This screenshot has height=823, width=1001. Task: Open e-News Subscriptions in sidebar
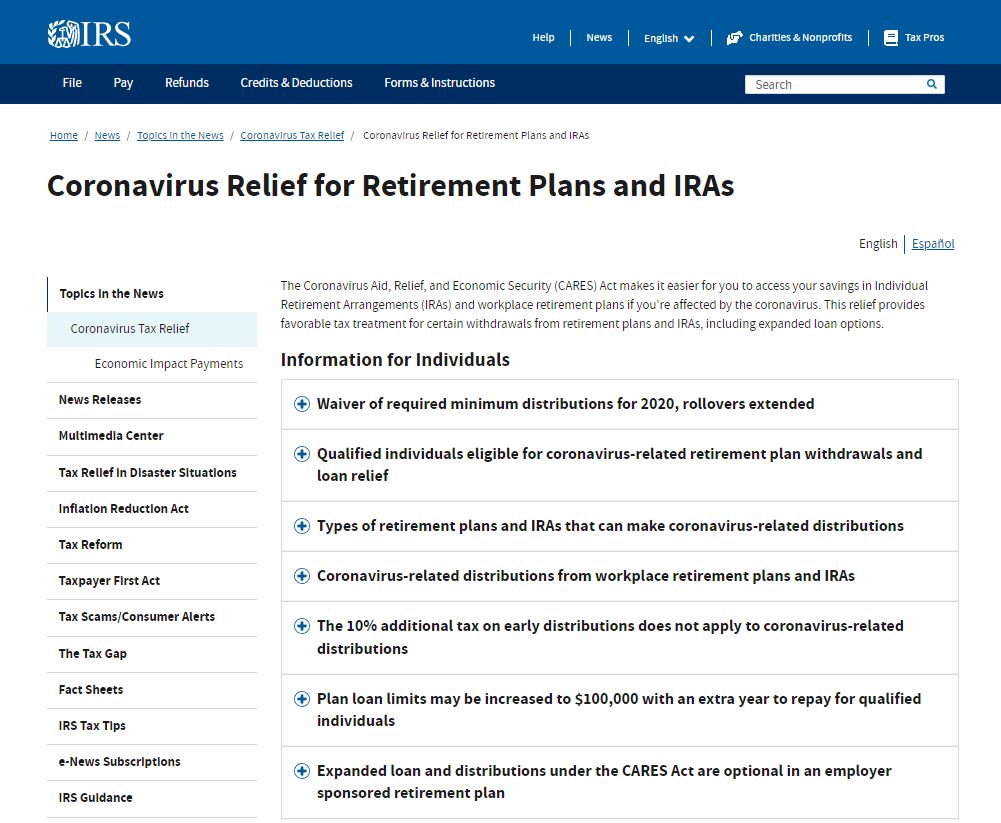point(119,762)
